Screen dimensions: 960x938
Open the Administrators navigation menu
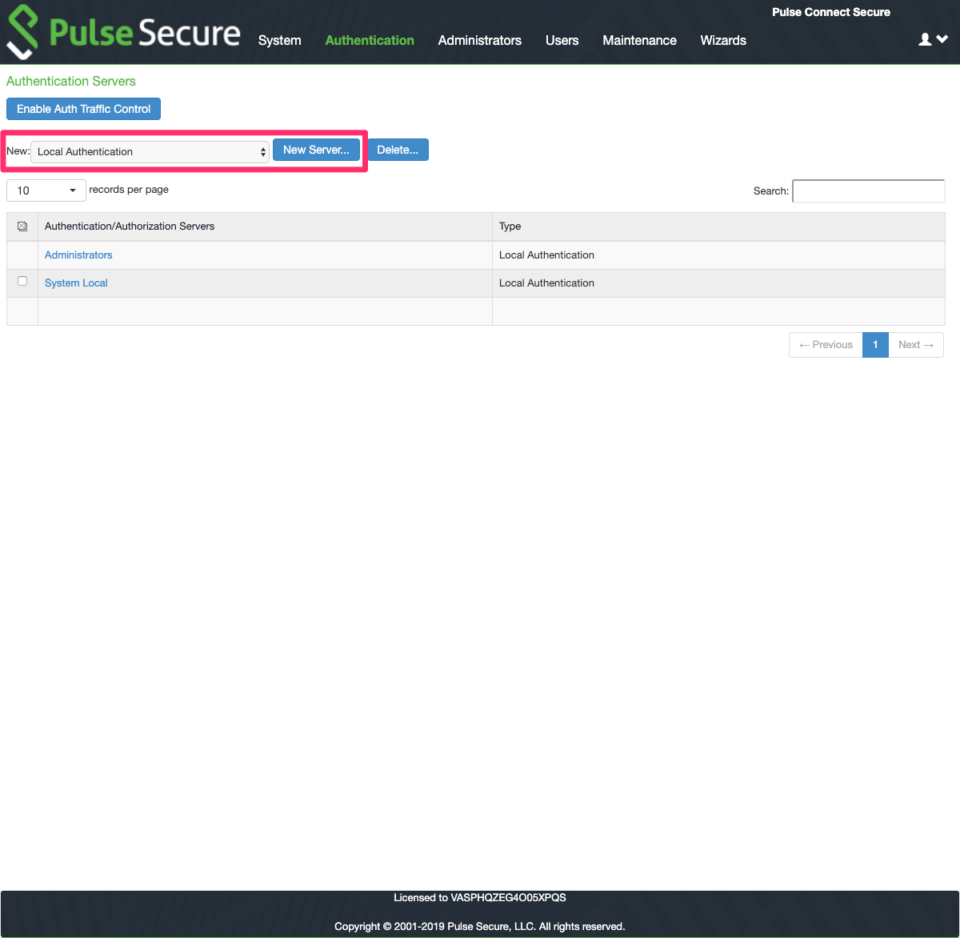pyautogui.click(x=479, y=40)
